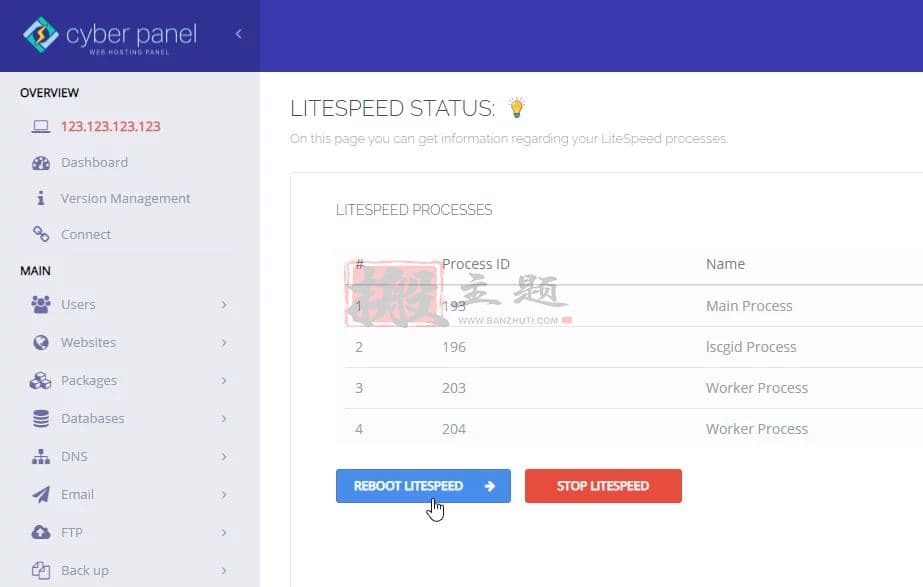Expand the DNS submenu chevron

point(224,456)
